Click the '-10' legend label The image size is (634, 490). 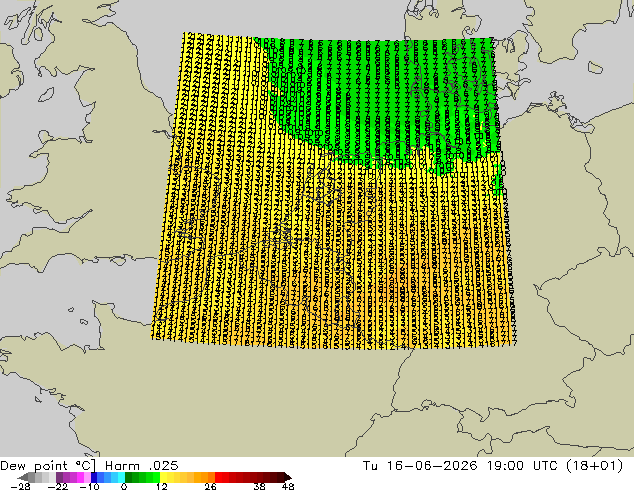click(x=89, y=486)
